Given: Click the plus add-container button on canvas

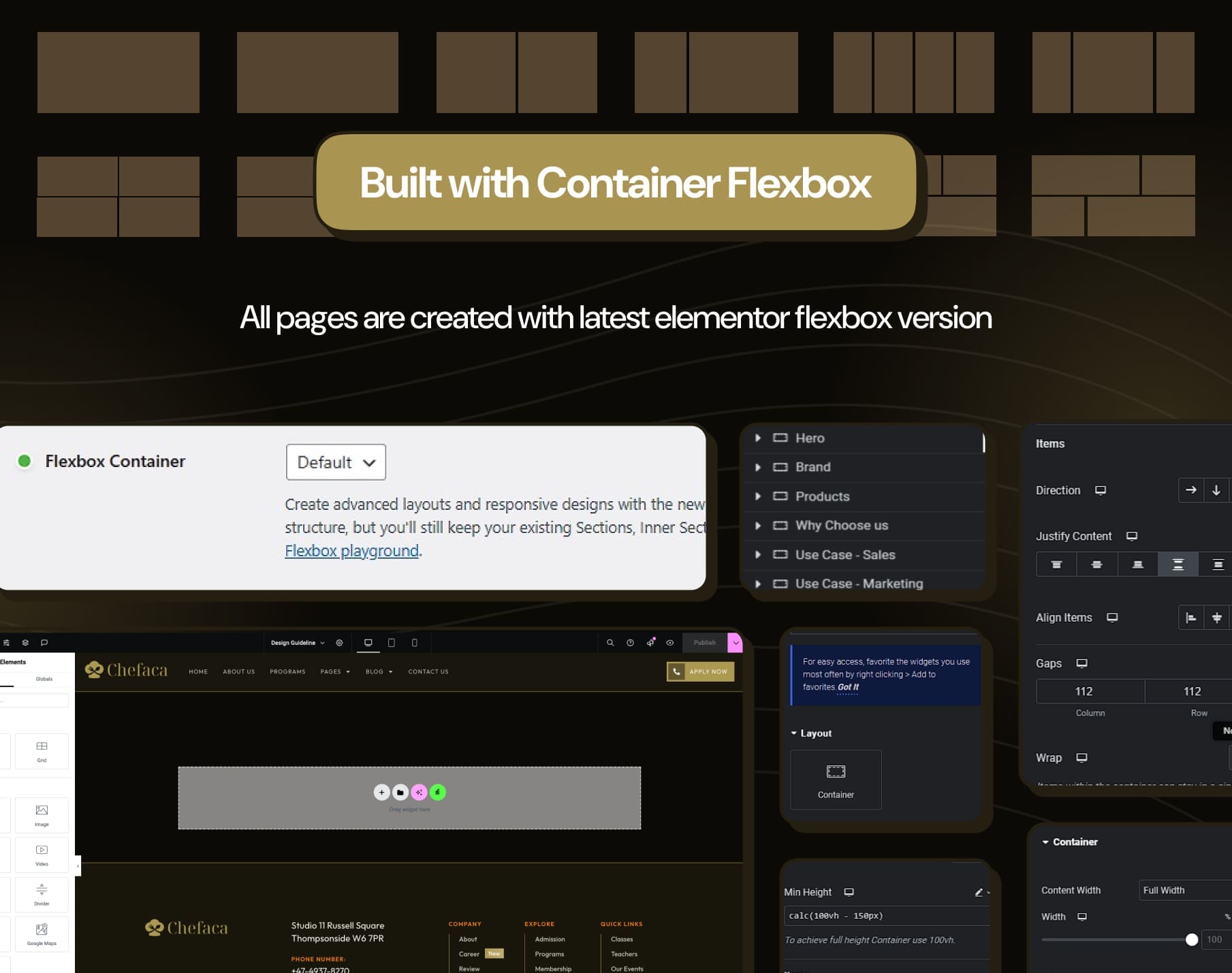Looking at the screenshot, I should pos(382,793).
